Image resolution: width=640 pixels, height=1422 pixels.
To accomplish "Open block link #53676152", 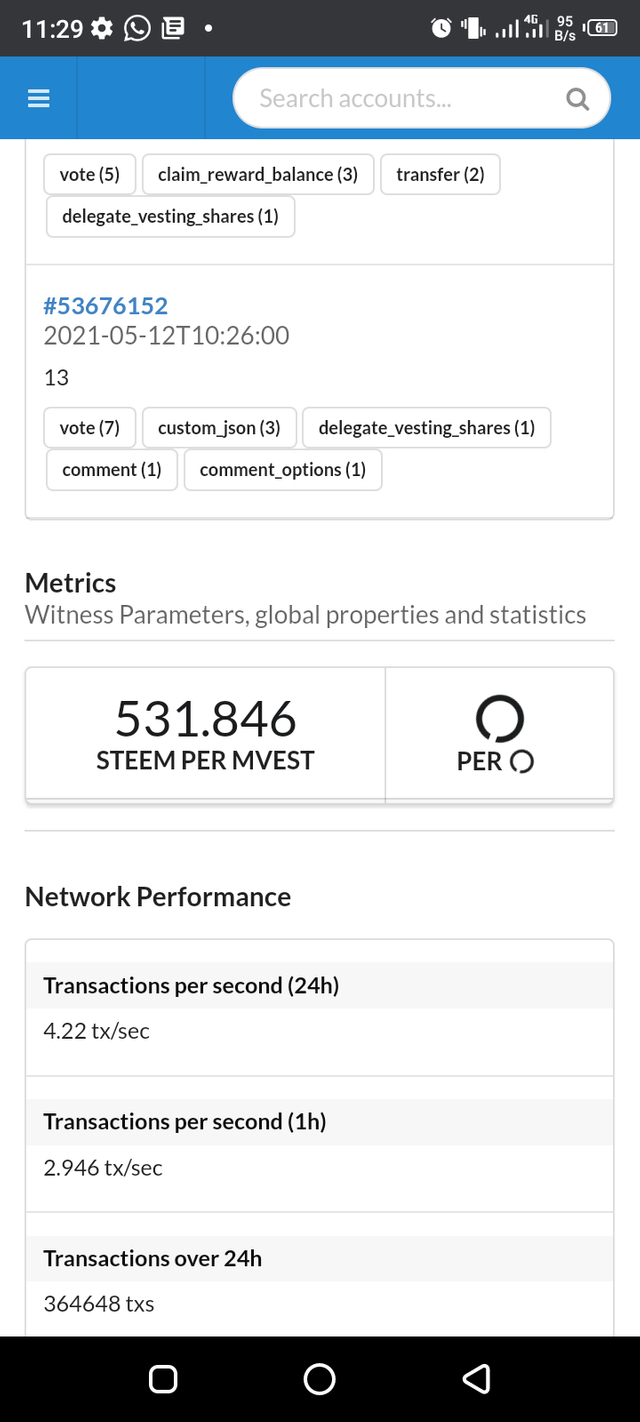I will 105,305.
